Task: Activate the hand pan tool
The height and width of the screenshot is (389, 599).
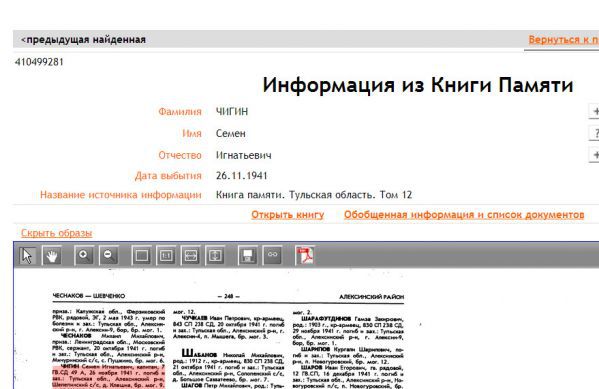Action: 52,255
